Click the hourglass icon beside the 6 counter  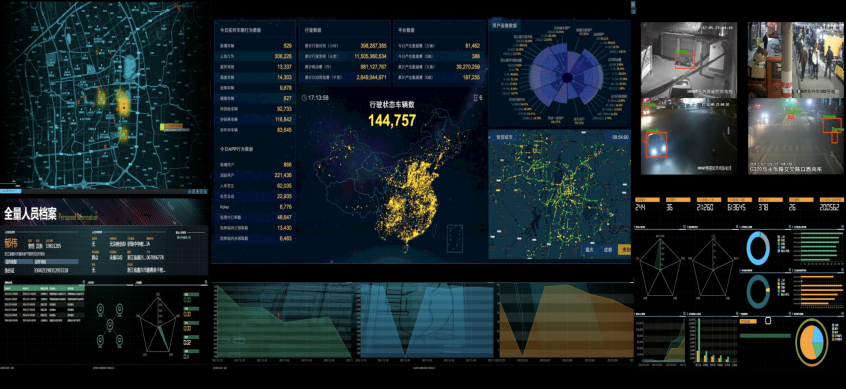[475, 98]
